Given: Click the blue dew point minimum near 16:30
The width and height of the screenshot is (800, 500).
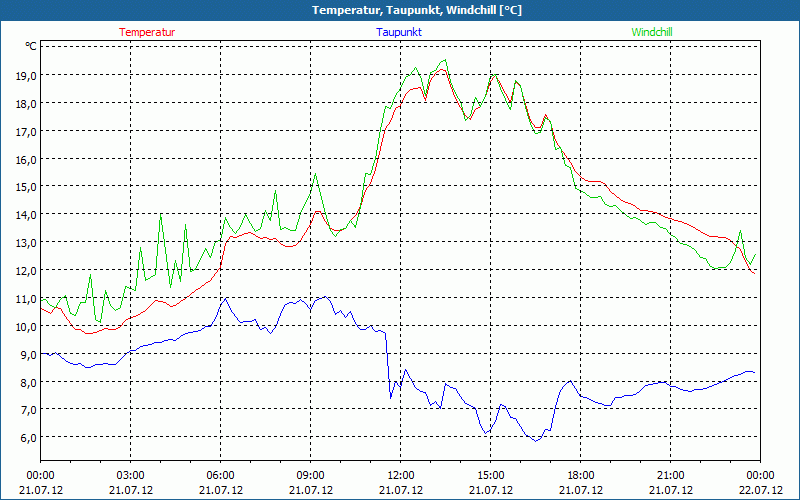Looking at the screenshot, I should tap(535, 440).
